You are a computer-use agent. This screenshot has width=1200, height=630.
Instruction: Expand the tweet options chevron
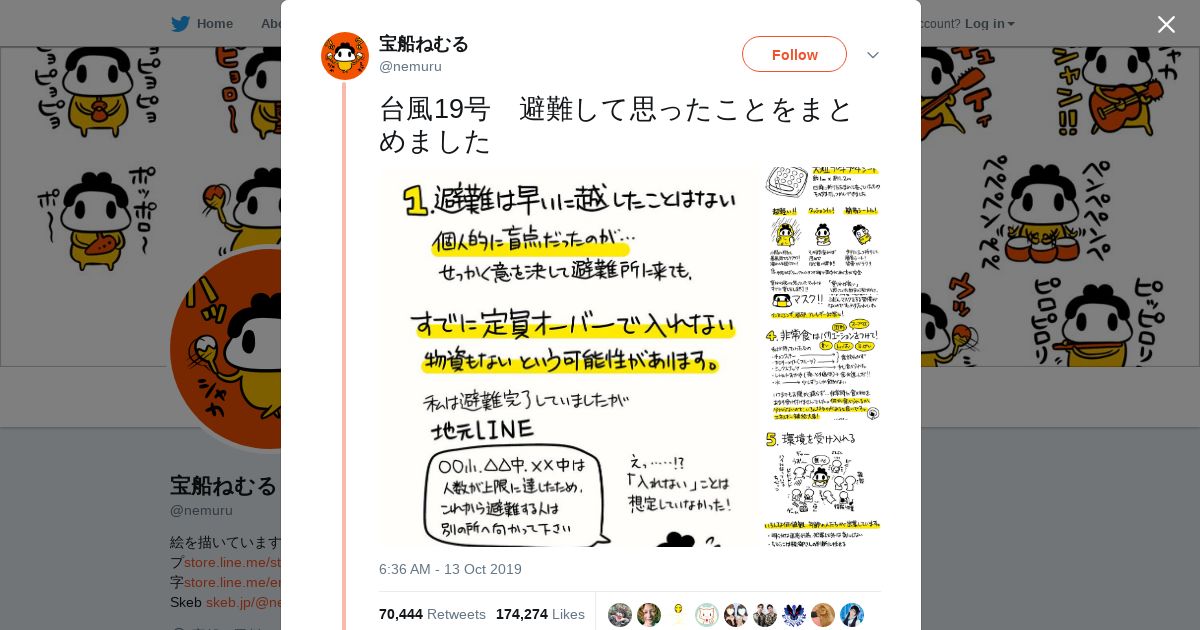pyautogui.click(x=873, y=55)
